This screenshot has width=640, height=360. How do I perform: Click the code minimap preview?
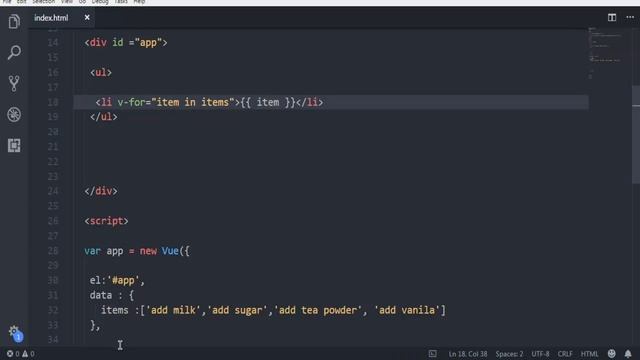point(606,53)
